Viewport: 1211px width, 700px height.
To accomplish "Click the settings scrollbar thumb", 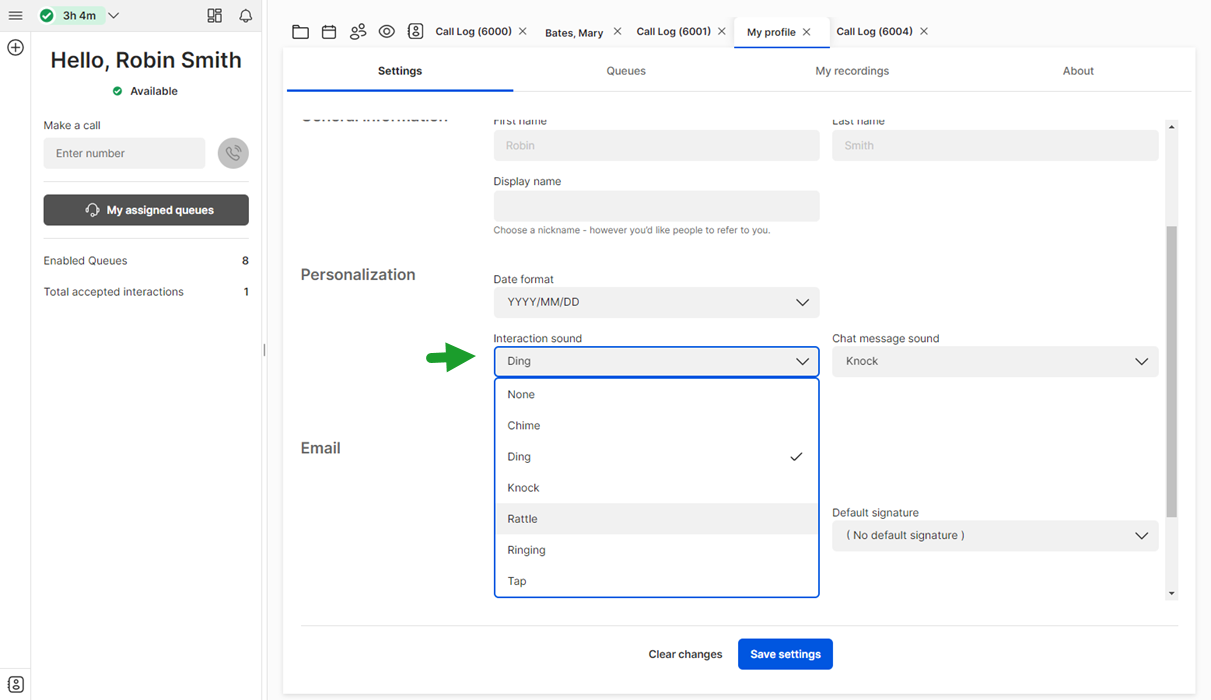I will [1172, 371].
